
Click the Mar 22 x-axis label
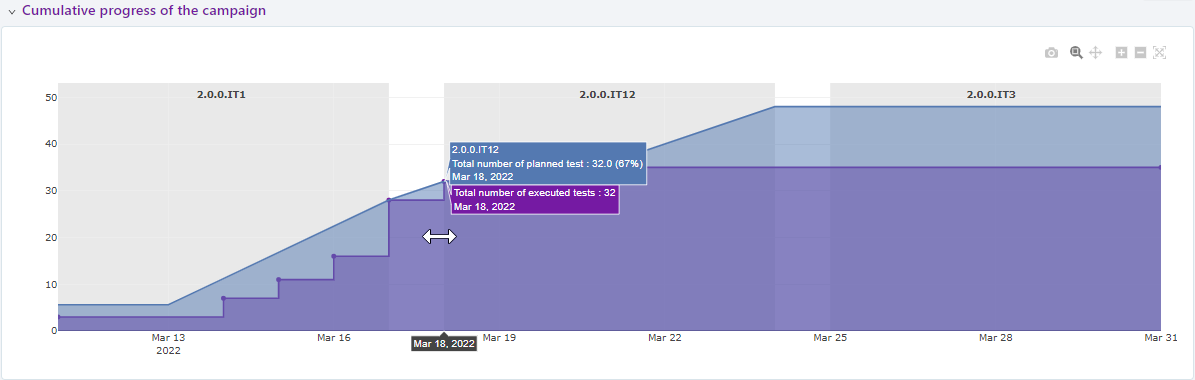[x=665, y=337]
